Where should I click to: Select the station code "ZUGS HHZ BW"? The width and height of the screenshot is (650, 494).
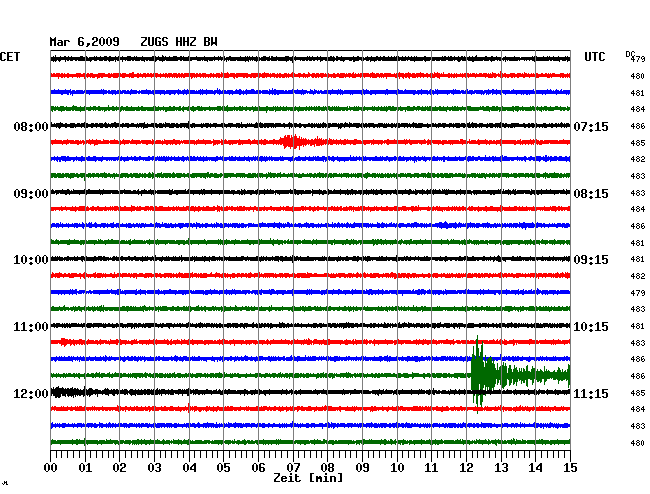click(179, 42)
